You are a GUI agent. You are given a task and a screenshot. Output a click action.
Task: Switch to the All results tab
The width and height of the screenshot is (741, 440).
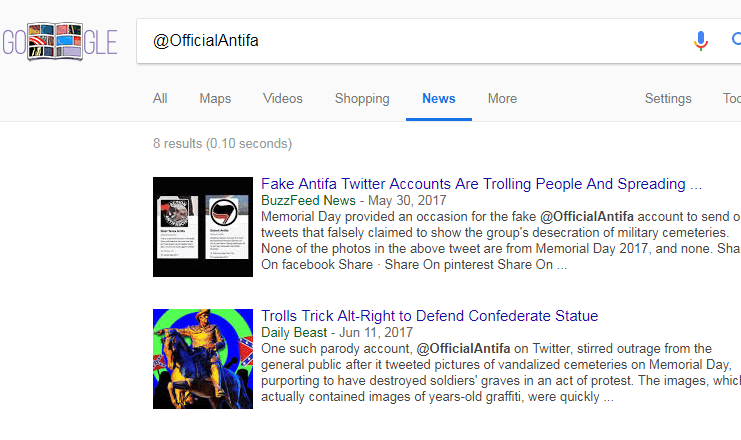pyautogui.click(x=160, y=99)
